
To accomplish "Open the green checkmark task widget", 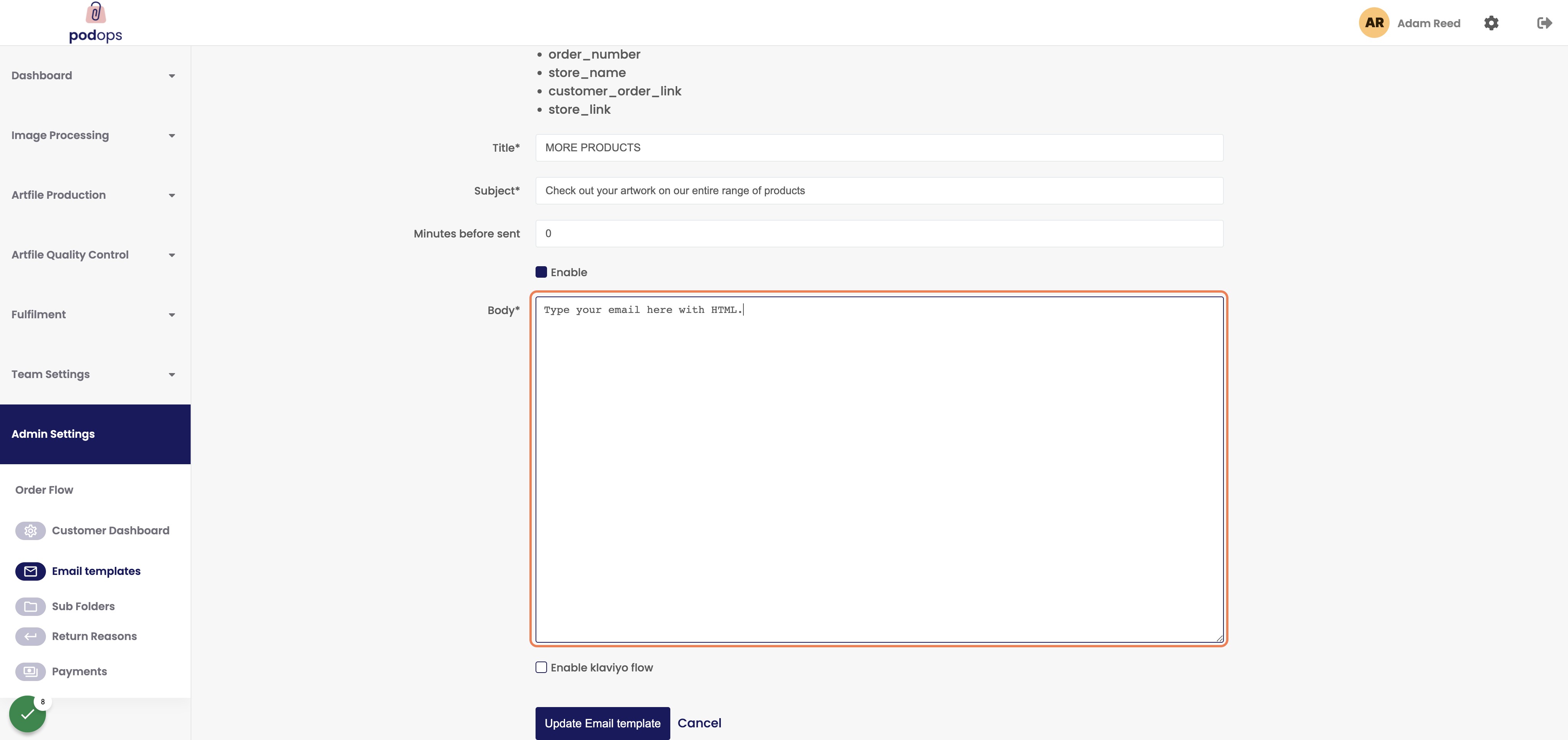I will point(28,714).
